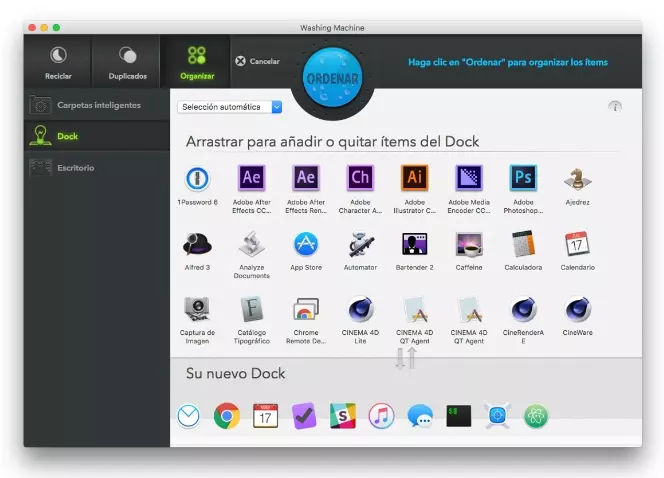The width and height of the screenshot is (664, 478).
Task: Click Slack icon in new Dock
Action: [343, 416]
